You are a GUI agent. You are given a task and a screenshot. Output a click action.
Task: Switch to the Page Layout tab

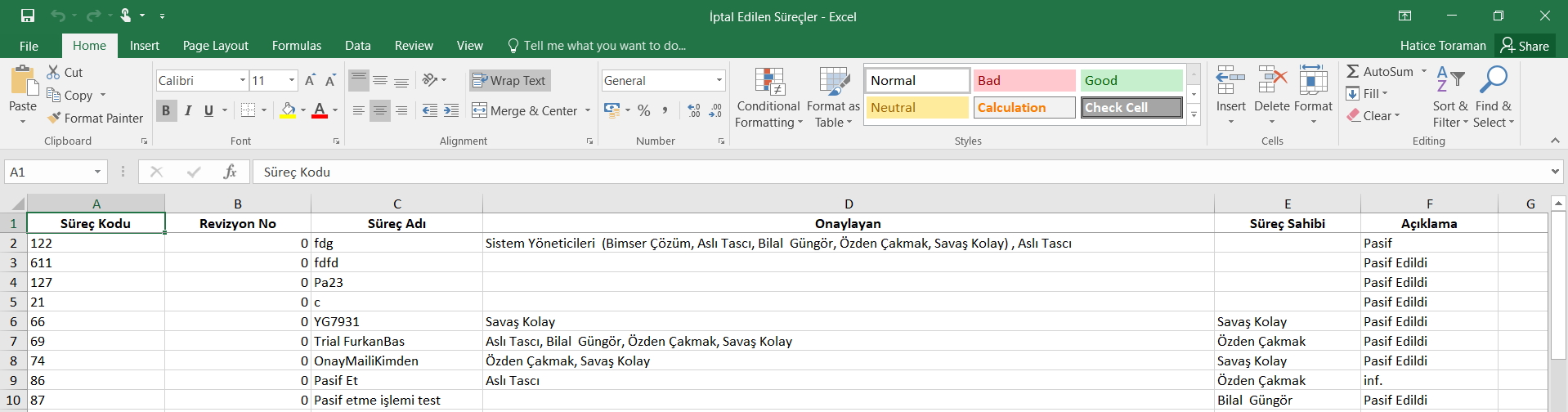point(215,46)
